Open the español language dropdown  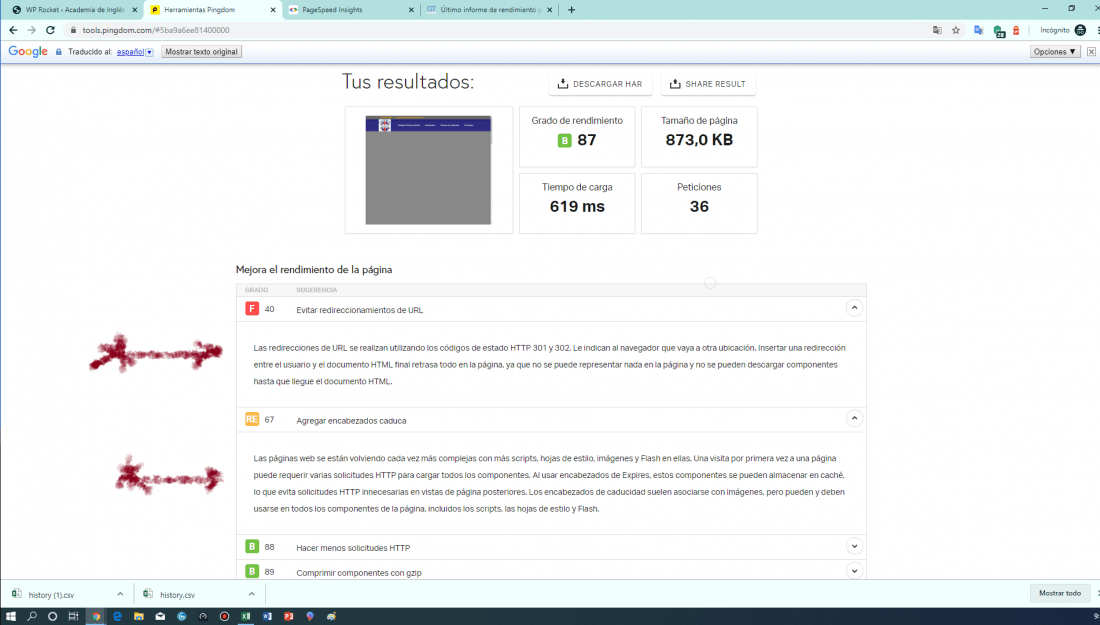(135, 52)
